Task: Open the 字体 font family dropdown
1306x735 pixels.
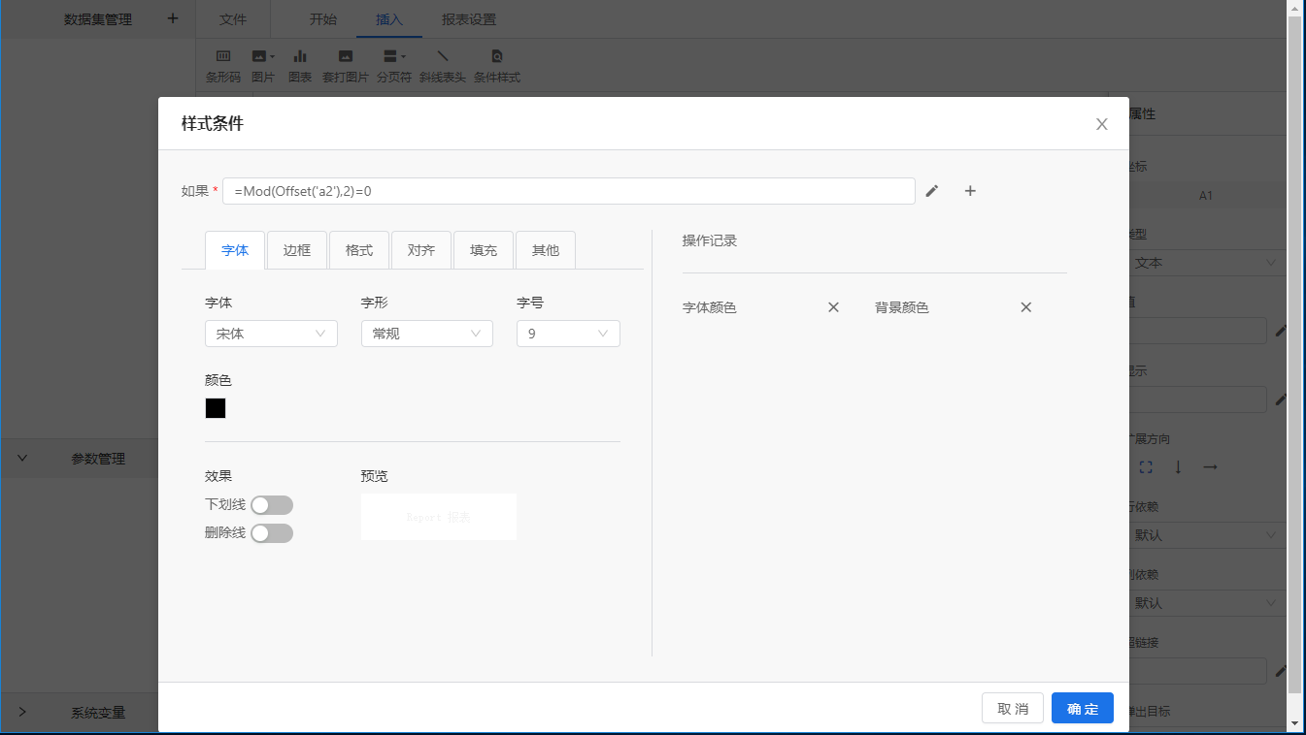Action: point(271,333)
